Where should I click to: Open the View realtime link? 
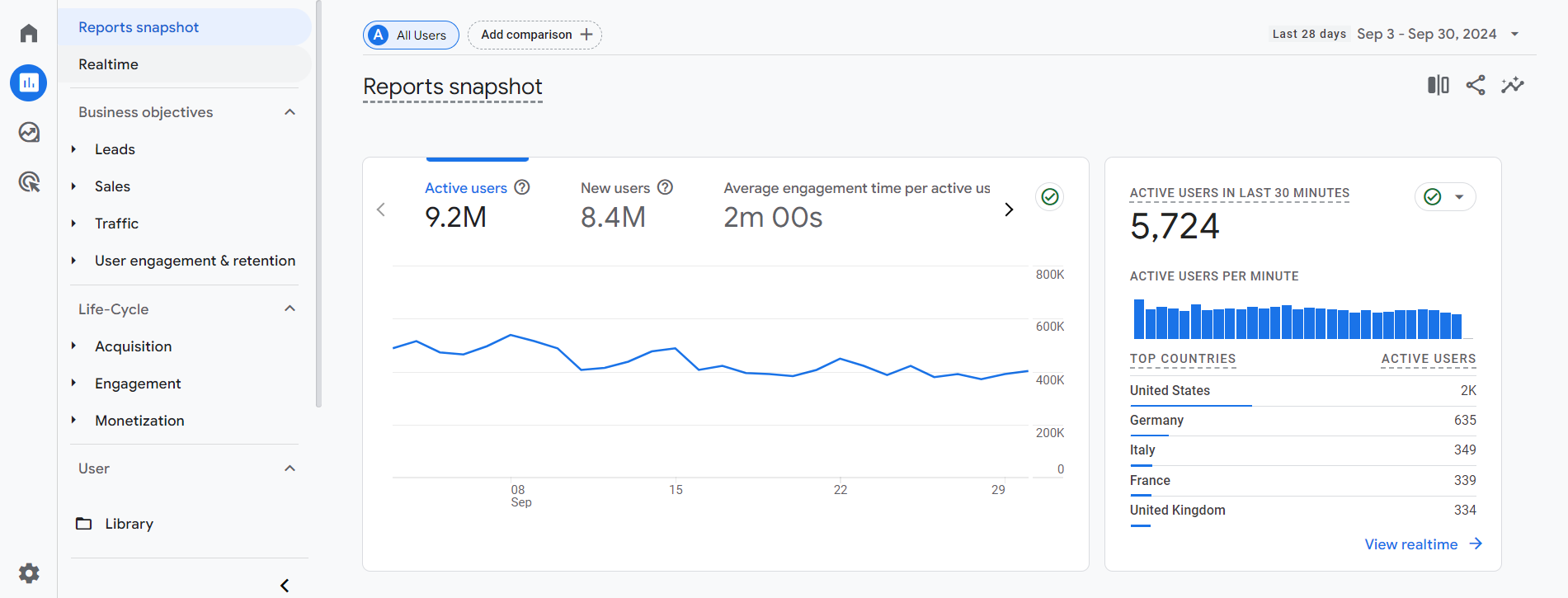coord(1423,544)
